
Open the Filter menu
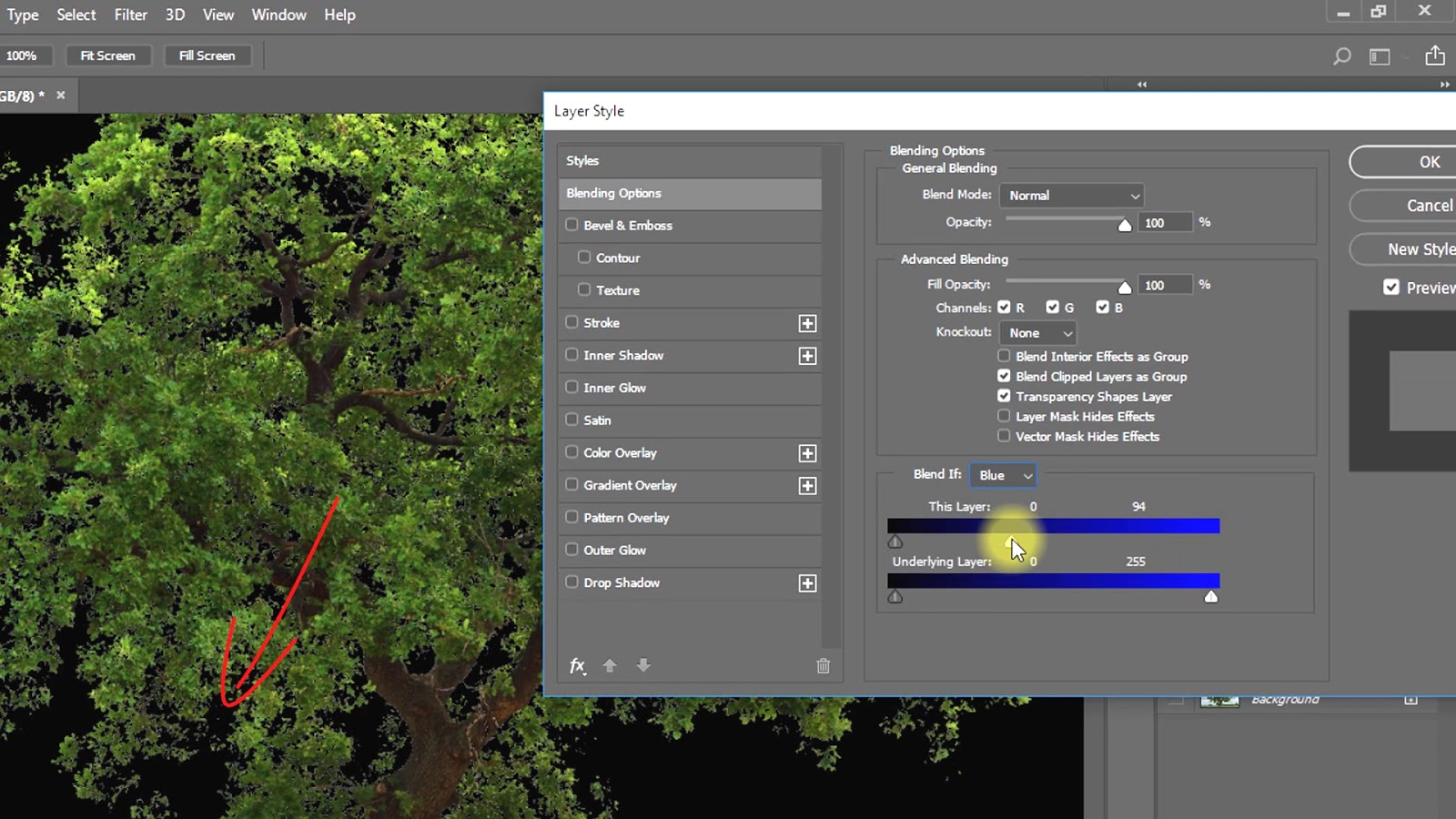pos(130,15)
